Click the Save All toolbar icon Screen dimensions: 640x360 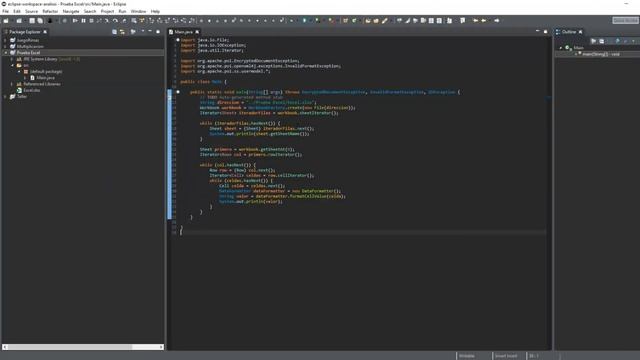40,20
